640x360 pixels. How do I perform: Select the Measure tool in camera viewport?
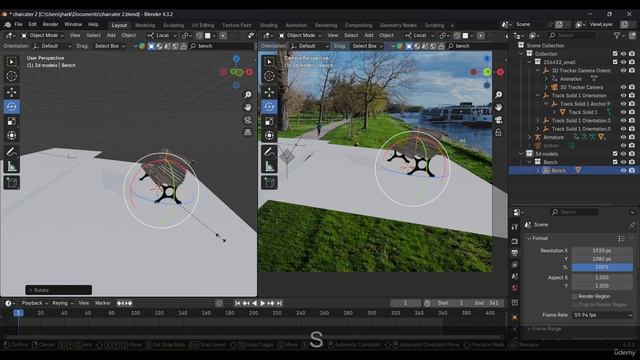[269, 166]
